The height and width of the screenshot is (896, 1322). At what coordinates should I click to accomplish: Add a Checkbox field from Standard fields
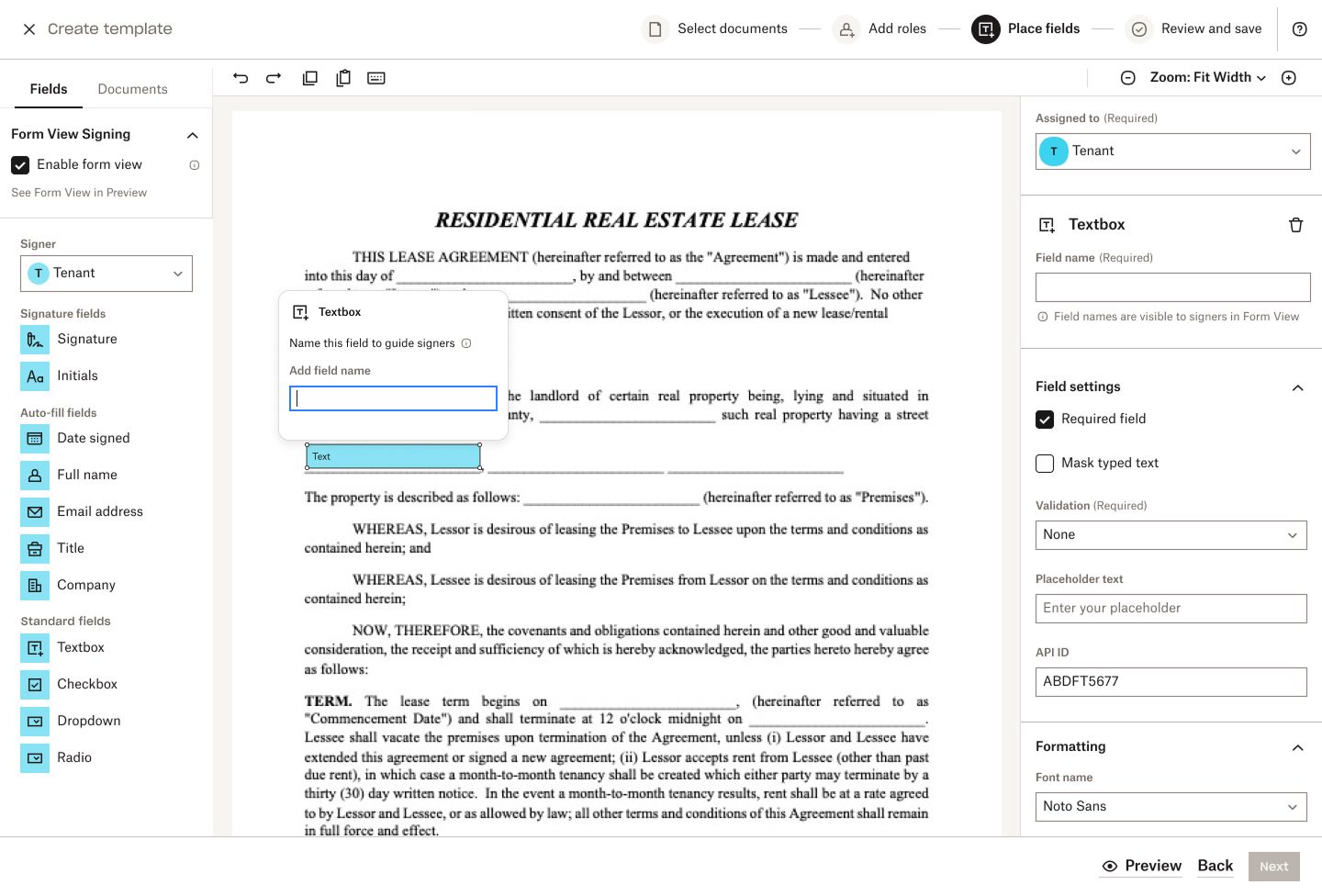(x=34, y=684)
